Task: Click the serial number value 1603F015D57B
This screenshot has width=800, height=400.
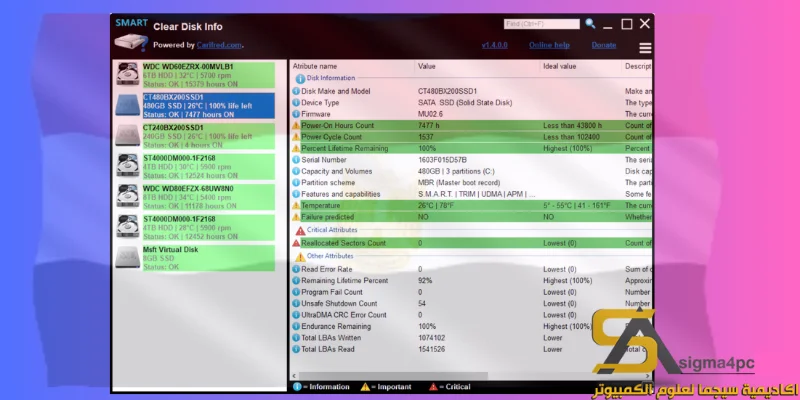Action: (442, 160)
